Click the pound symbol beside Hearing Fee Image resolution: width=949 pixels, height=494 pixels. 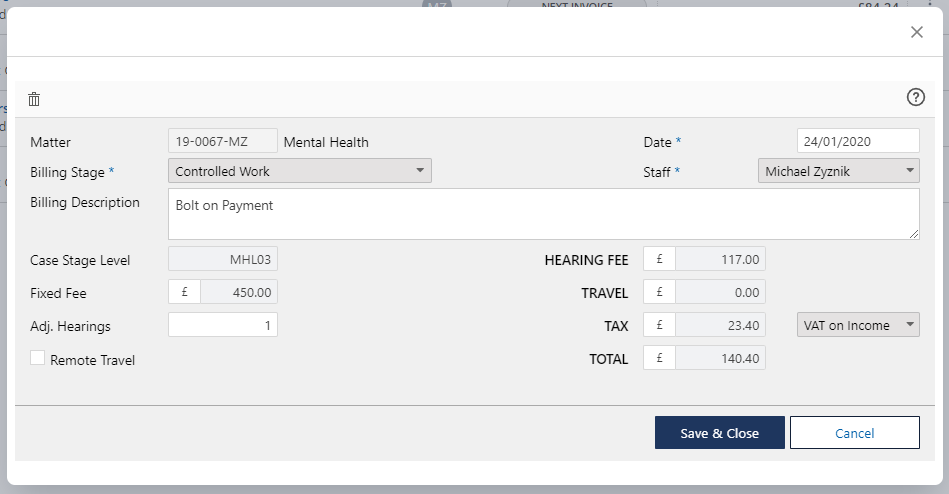coord(659,259)
